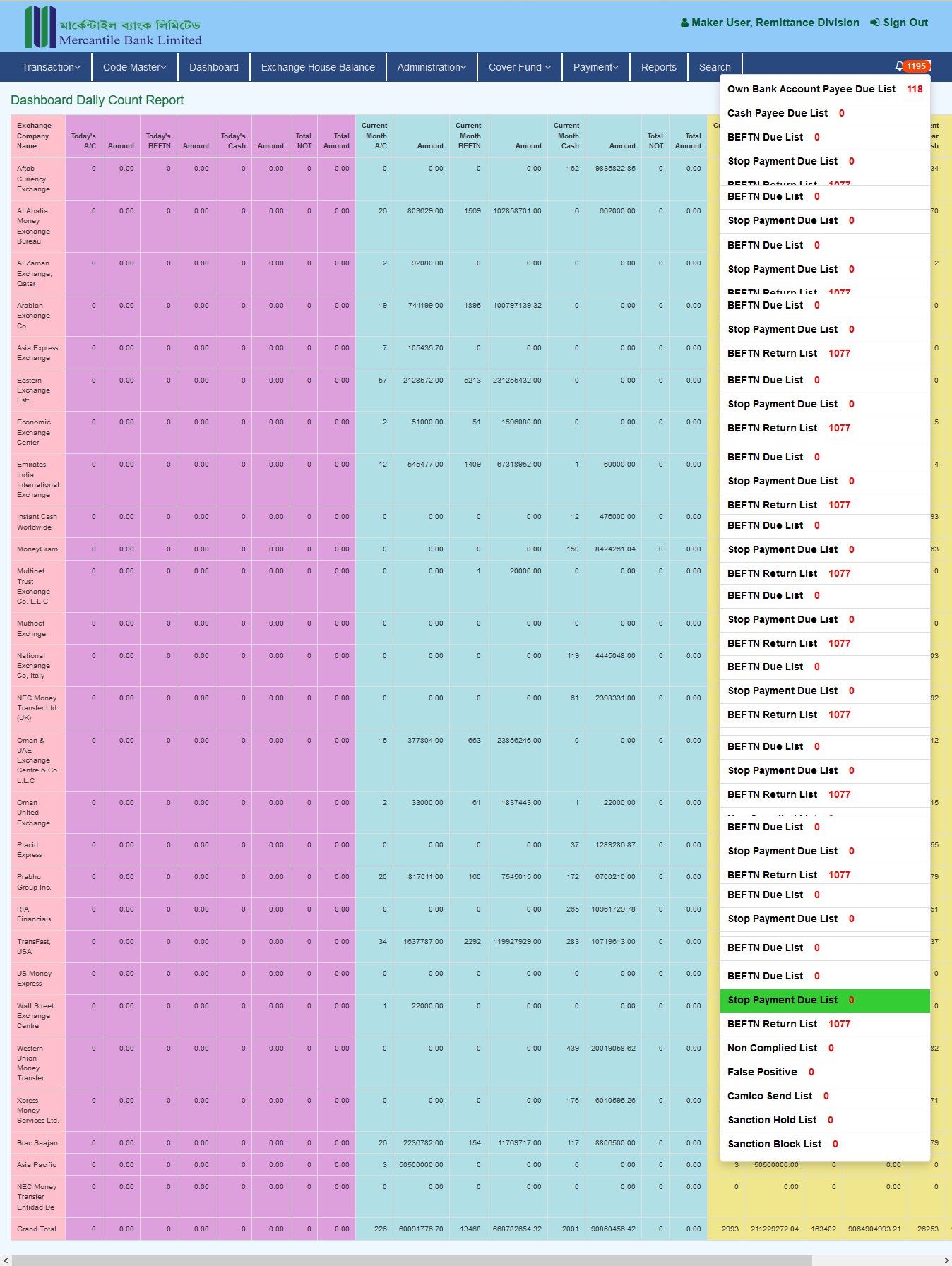Image resolution: width=952 pixels, height=1266 pixels.
Task: Select the Emirates India International Exchange row
Action: [38, 479]
